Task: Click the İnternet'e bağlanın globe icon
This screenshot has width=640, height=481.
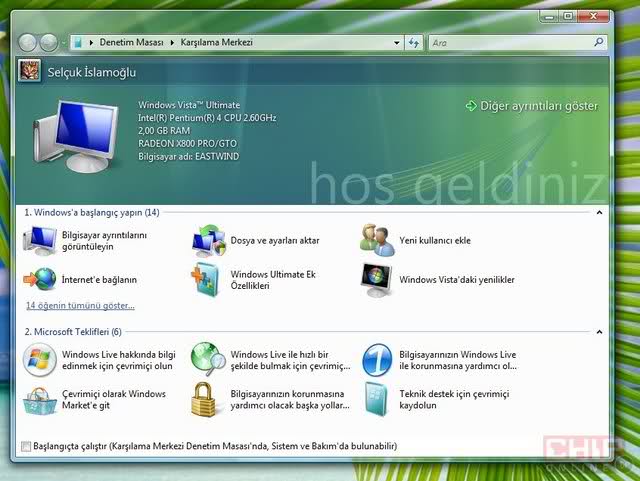Action: click(40, 280)
